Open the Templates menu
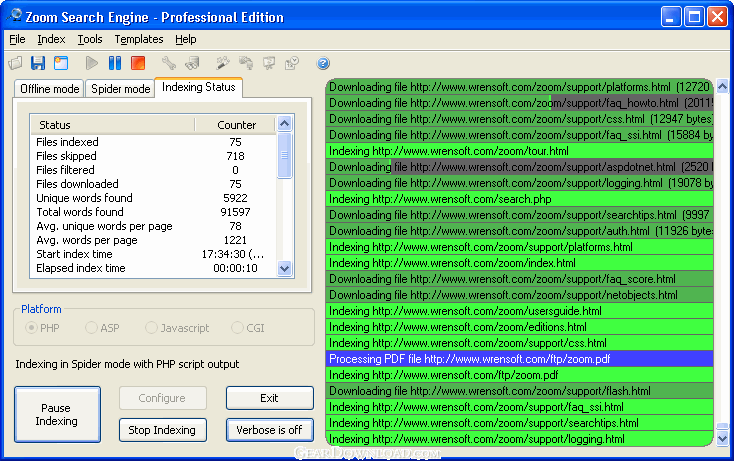 pos(139,39)
